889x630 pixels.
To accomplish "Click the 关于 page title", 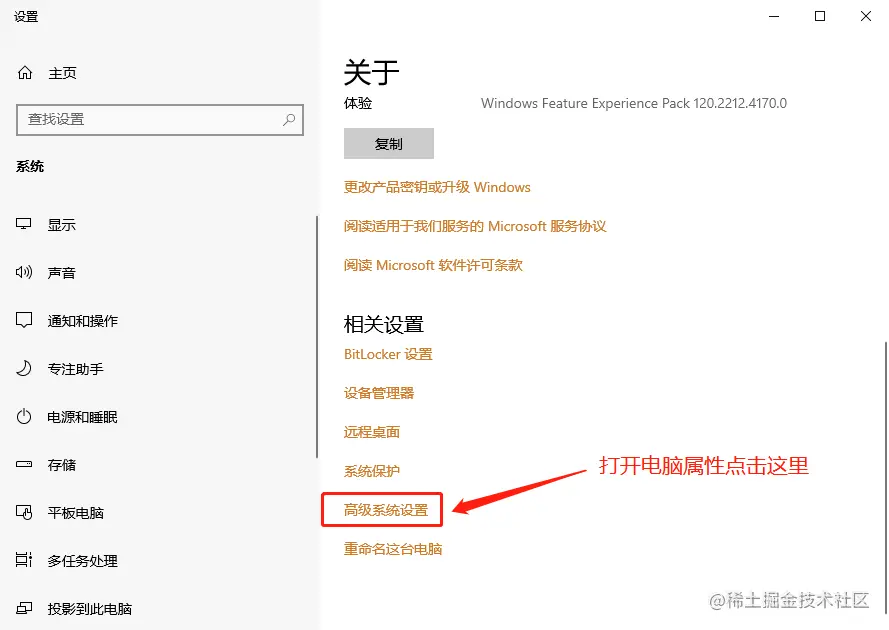I will pos(371,72).
